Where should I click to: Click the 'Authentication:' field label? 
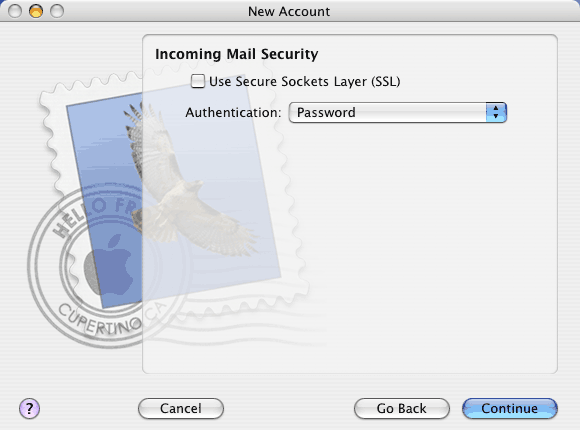pos(233,112)
